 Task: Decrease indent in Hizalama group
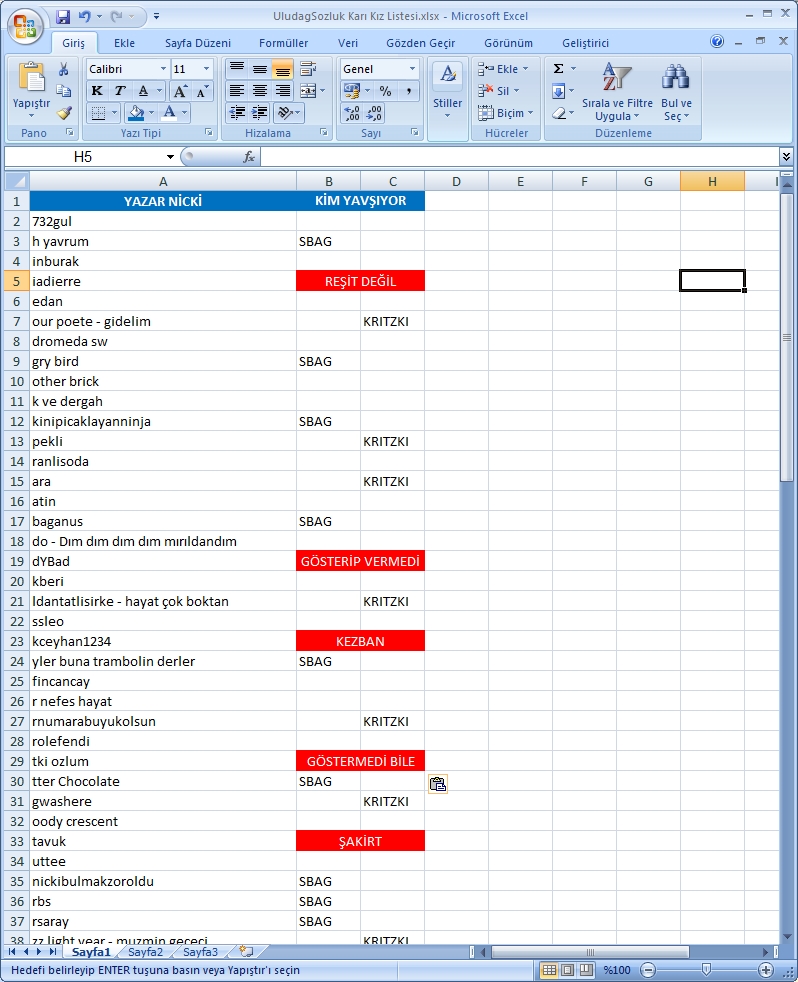[237, 113]
